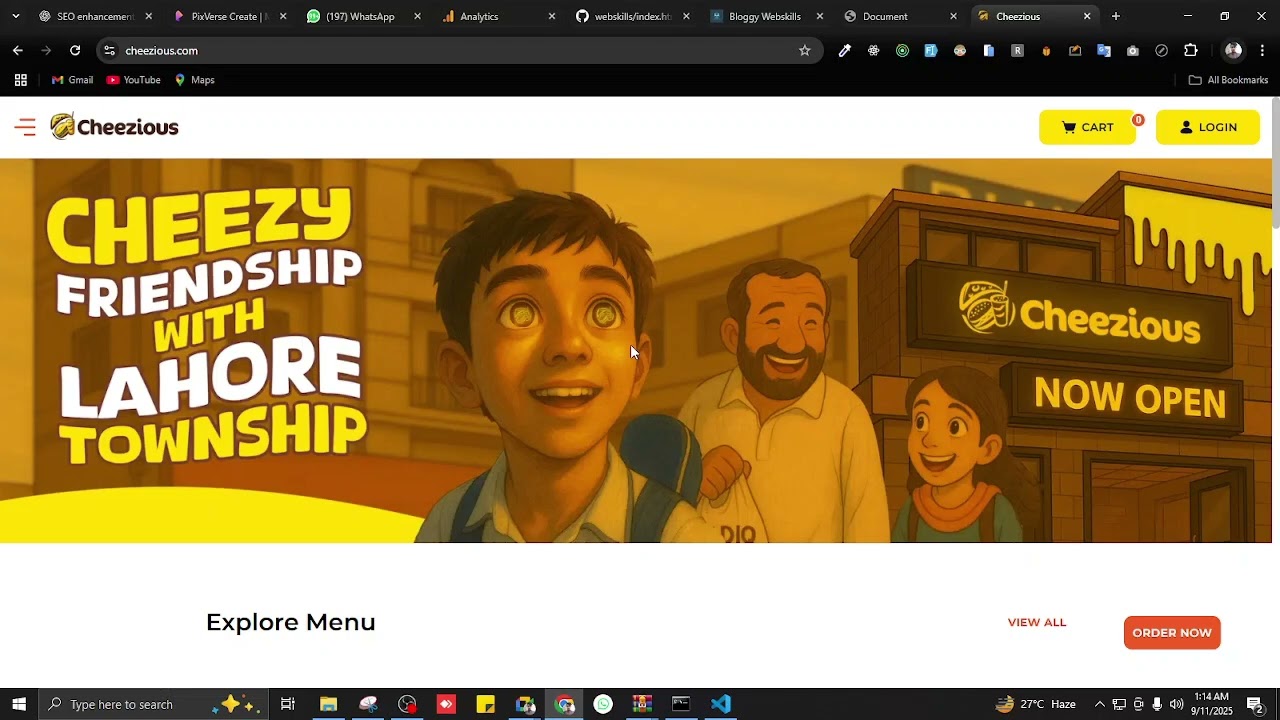
Task: Focus the cheezious.com address bar
Action: pos(460,50)
